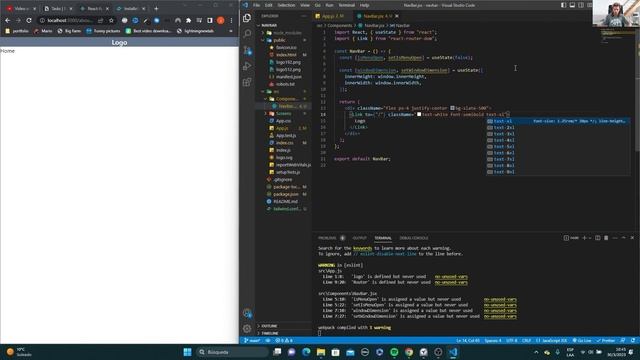
Task: Open package.json in the file explorer
Action: [x=285, y=194]
